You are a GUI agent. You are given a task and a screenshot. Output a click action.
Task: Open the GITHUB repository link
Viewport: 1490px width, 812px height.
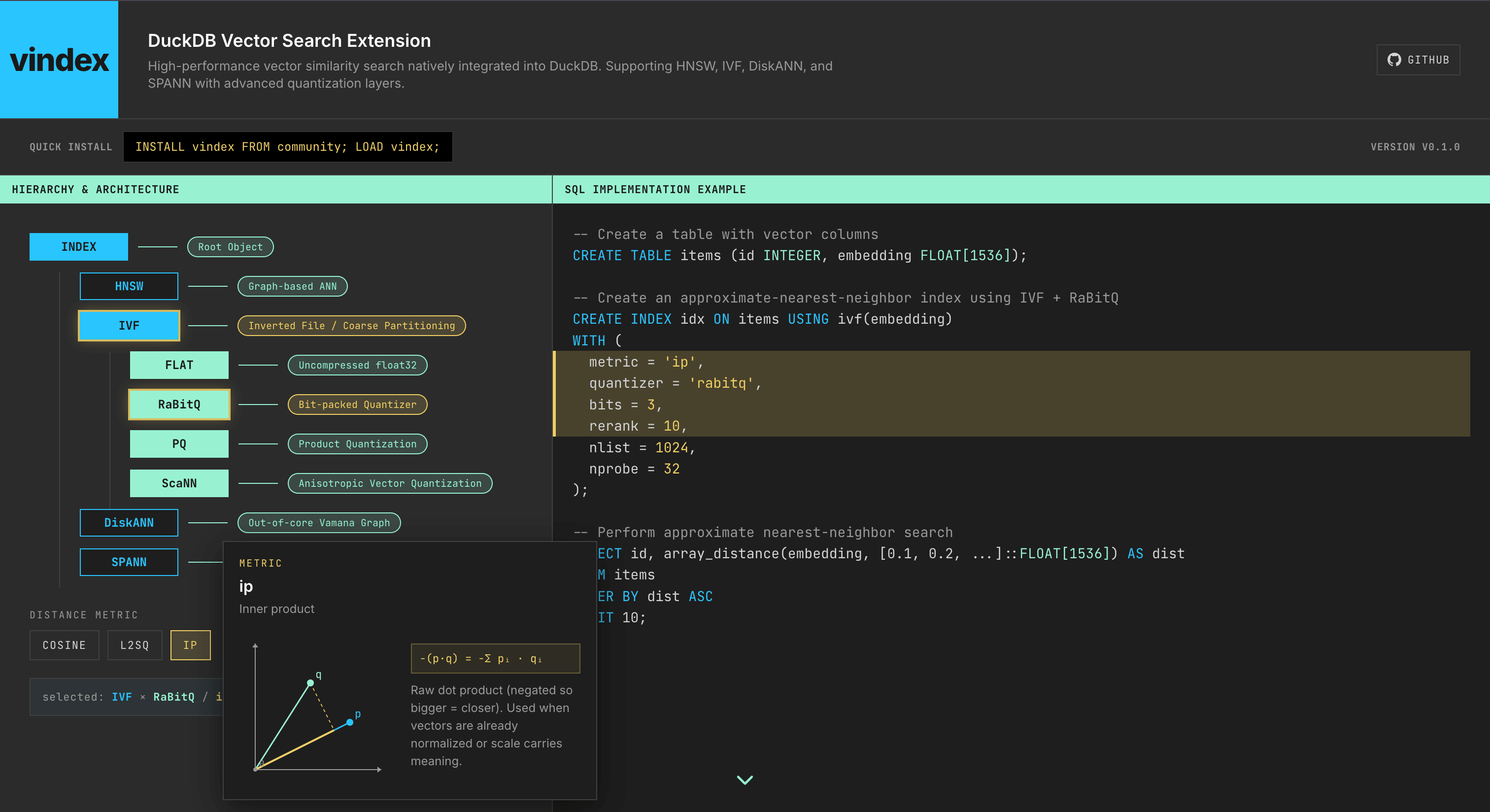(x=1418, y=60)
